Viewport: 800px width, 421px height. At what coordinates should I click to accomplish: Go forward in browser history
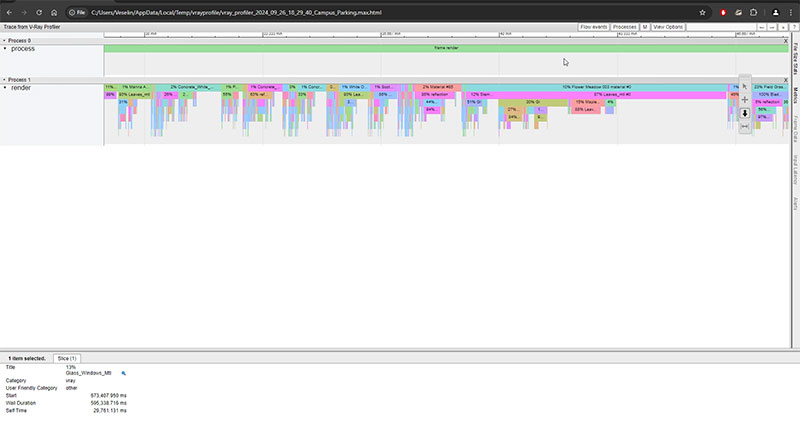tap(24, 13)
